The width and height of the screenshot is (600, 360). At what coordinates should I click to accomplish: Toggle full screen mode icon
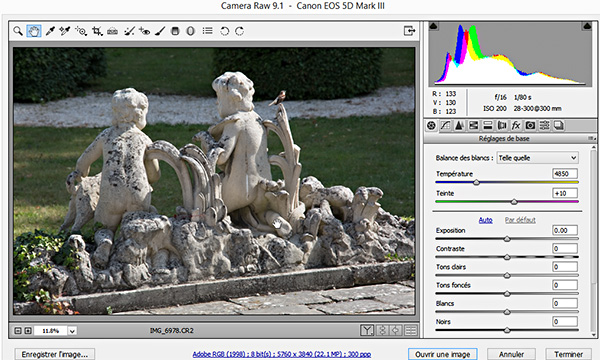click(x=409, y=31)
